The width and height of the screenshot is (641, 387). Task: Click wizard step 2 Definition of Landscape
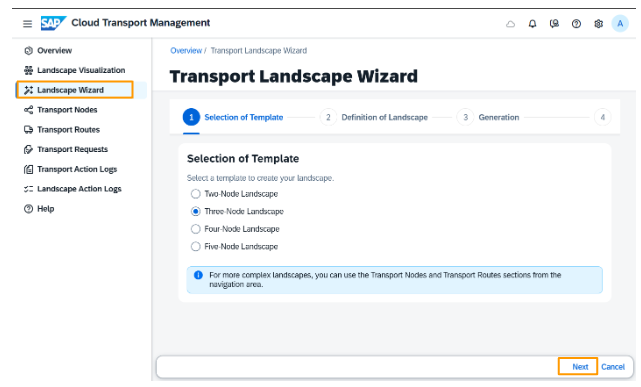(374, 117)
